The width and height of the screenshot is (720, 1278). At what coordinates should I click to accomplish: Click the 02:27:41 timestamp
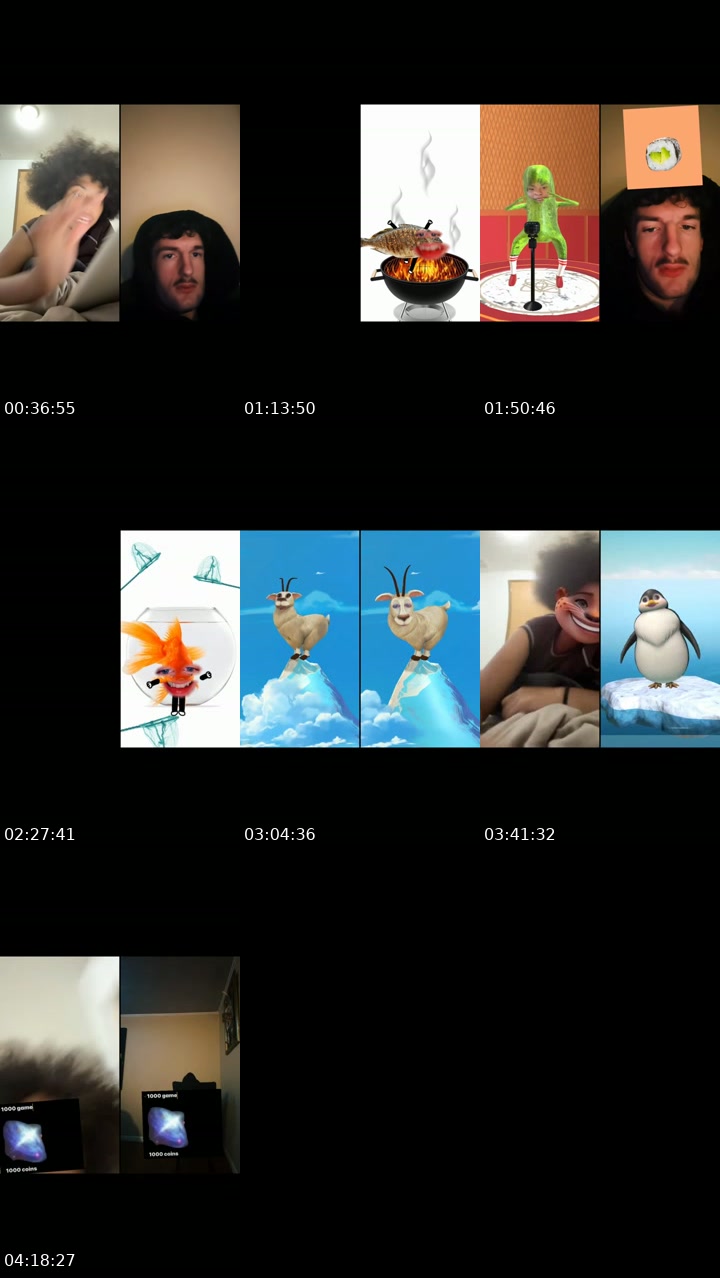[x=40, y=834]
